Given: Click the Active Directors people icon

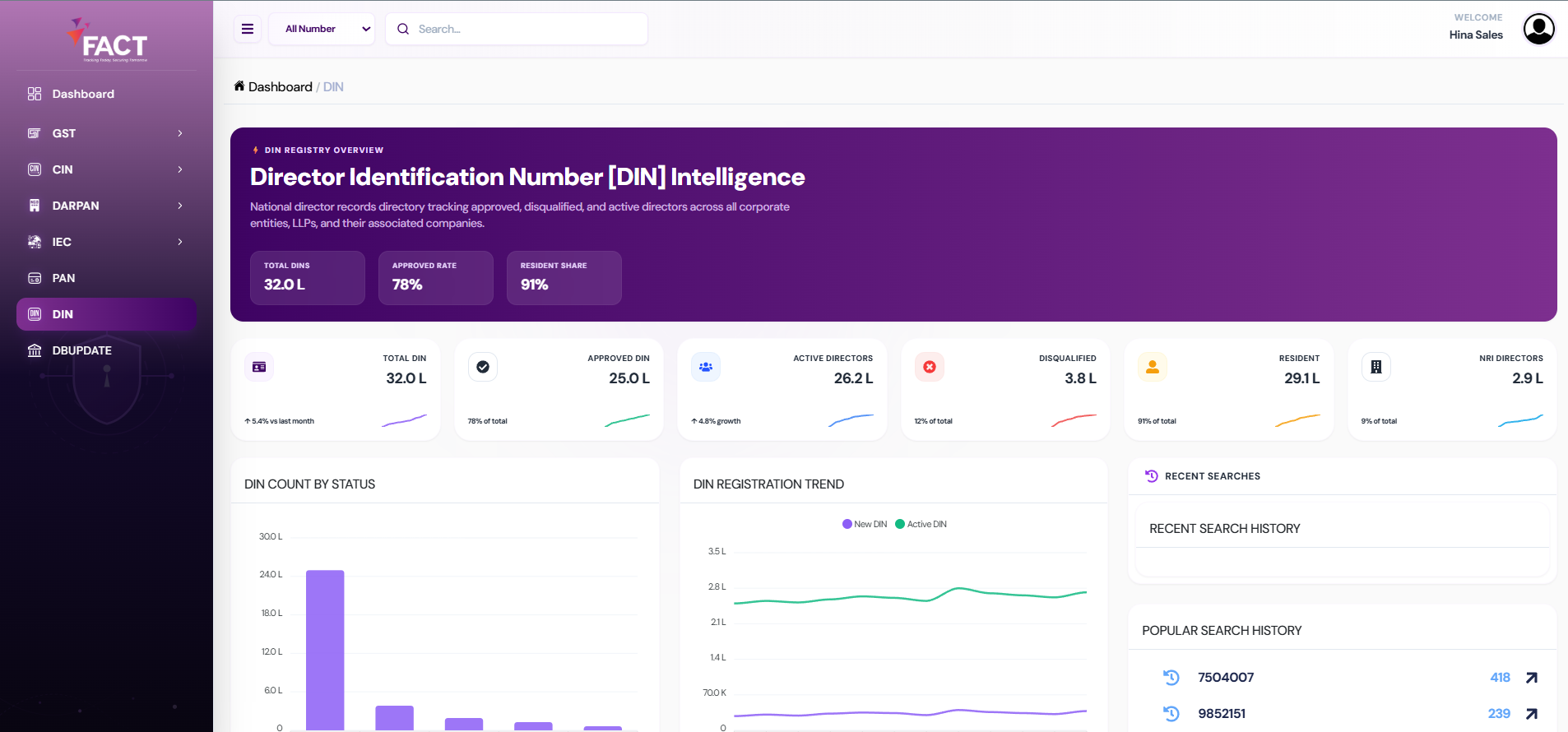Looking at the screenshot, I should 706,367.
